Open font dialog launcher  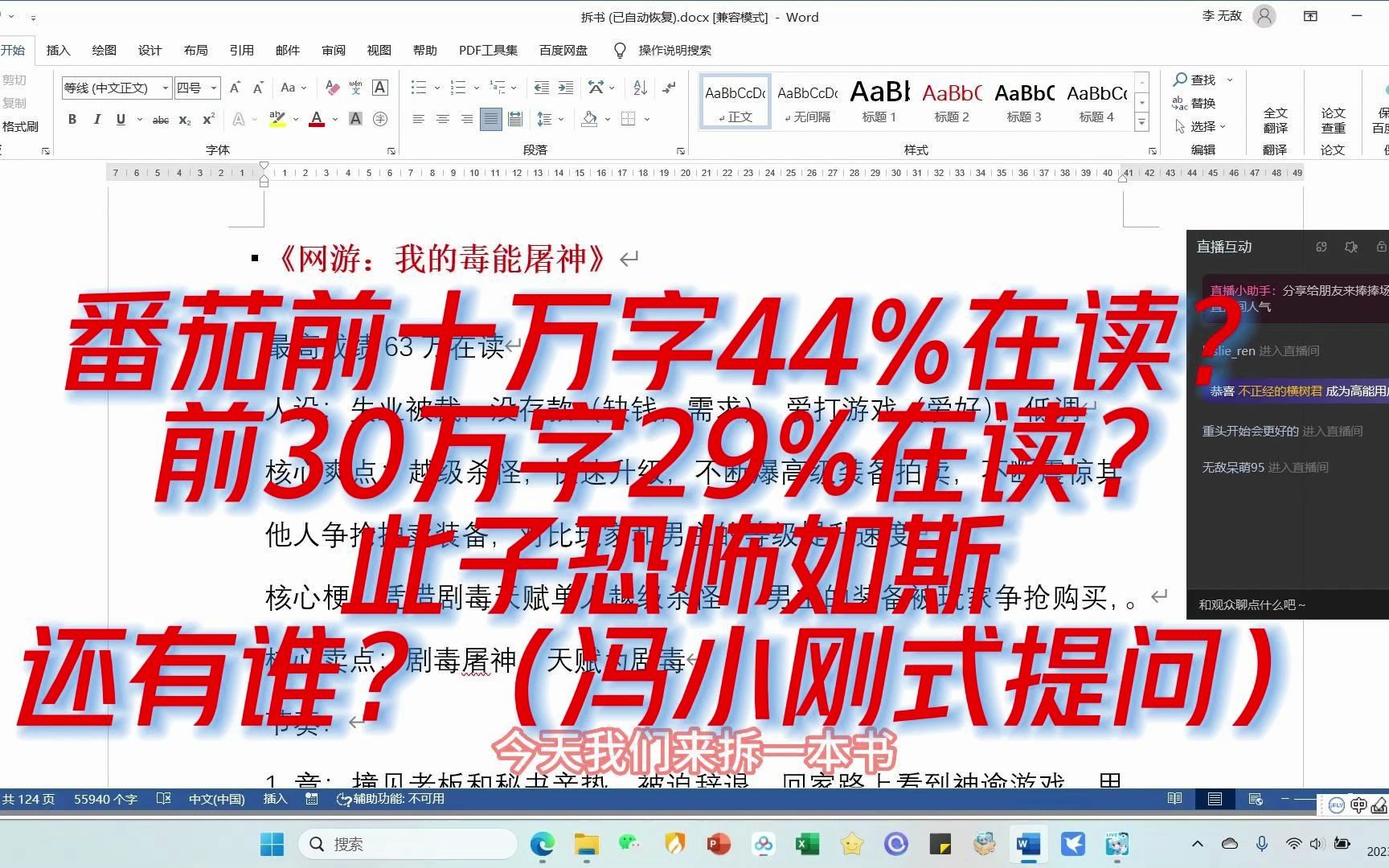[391, 150]
